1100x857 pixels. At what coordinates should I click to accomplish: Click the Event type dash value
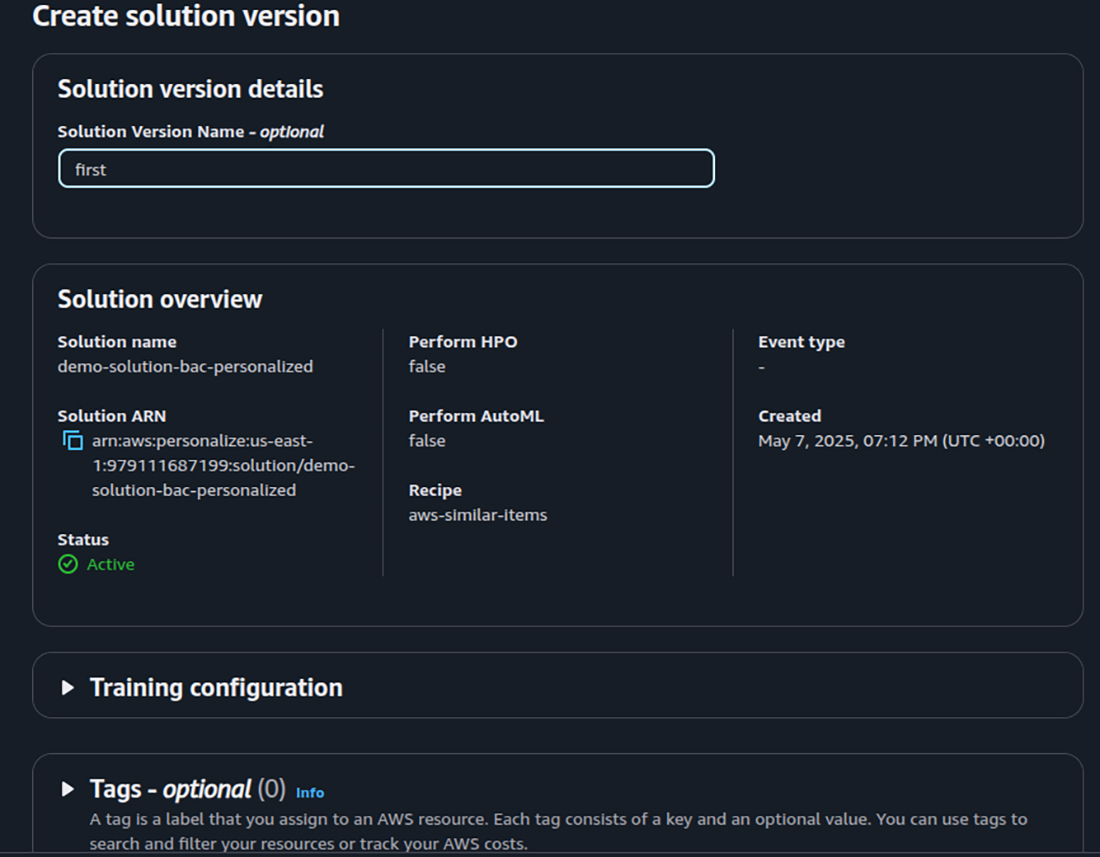point(762,367)
